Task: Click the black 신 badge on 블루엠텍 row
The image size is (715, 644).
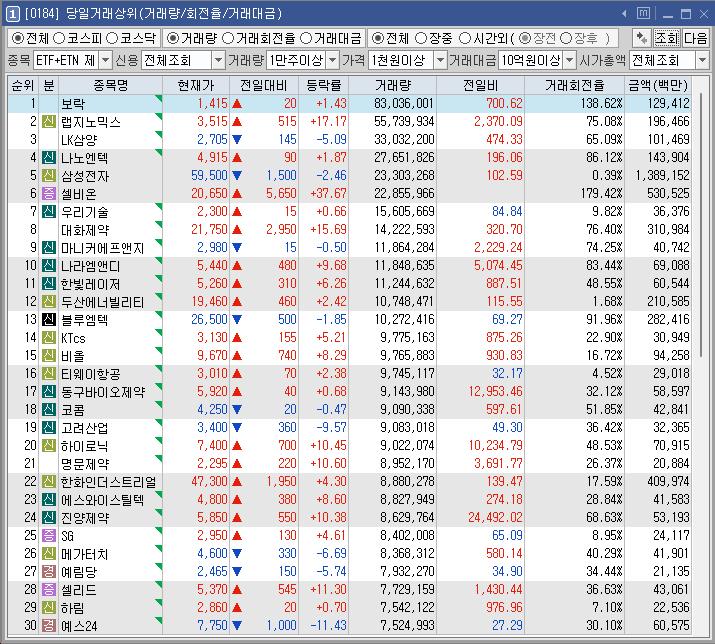Action: pyautogui.click(x=49, y=320)
